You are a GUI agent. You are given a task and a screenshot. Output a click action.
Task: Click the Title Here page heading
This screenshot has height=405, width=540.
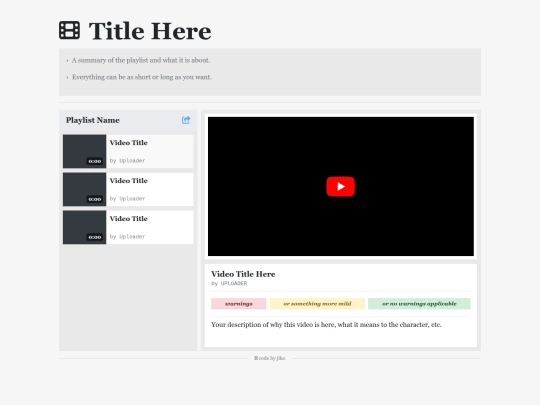(x=150, y=31)
